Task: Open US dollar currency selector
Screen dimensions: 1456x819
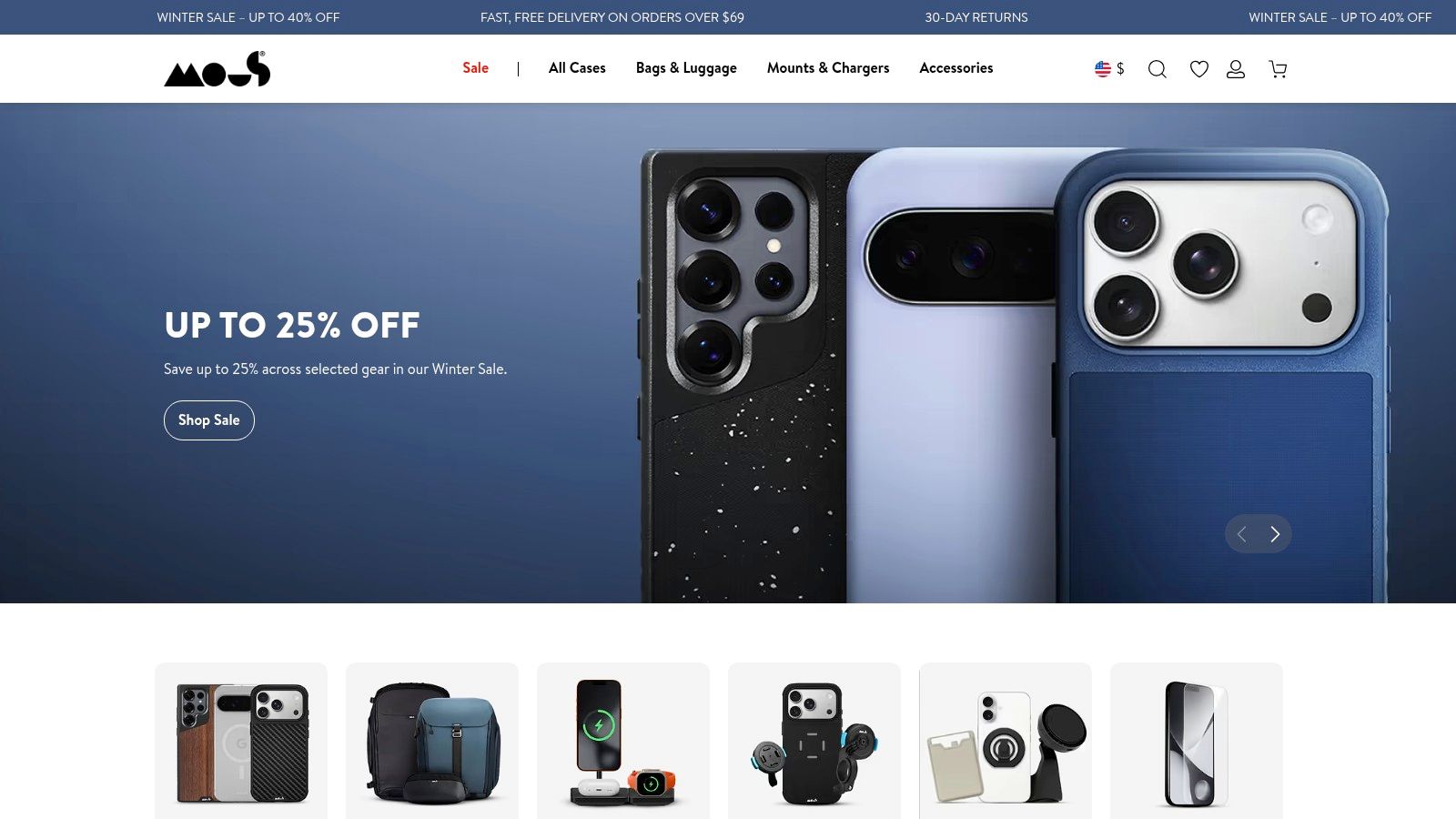Action: pos(1109,69)
